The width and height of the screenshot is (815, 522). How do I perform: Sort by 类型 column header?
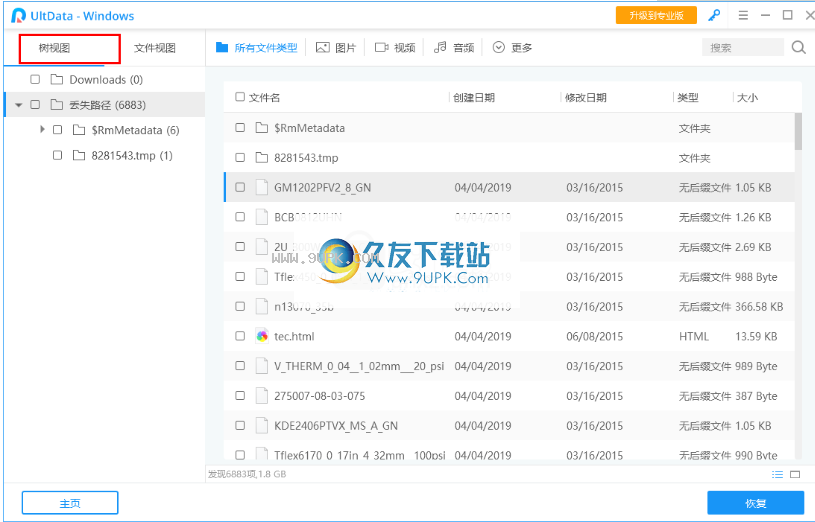(688, 98)
